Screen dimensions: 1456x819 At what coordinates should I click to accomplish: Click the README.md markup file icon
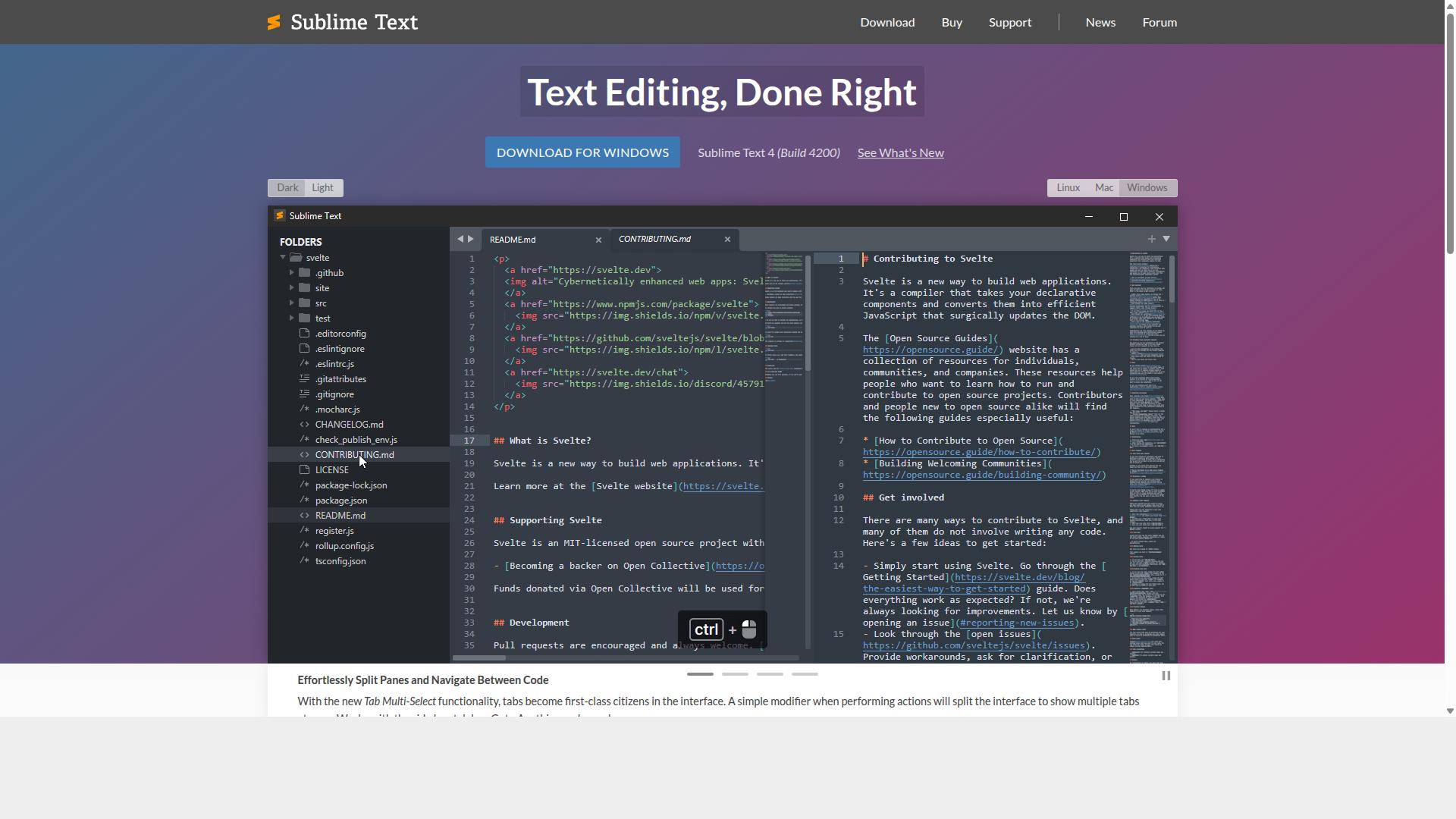305,516
